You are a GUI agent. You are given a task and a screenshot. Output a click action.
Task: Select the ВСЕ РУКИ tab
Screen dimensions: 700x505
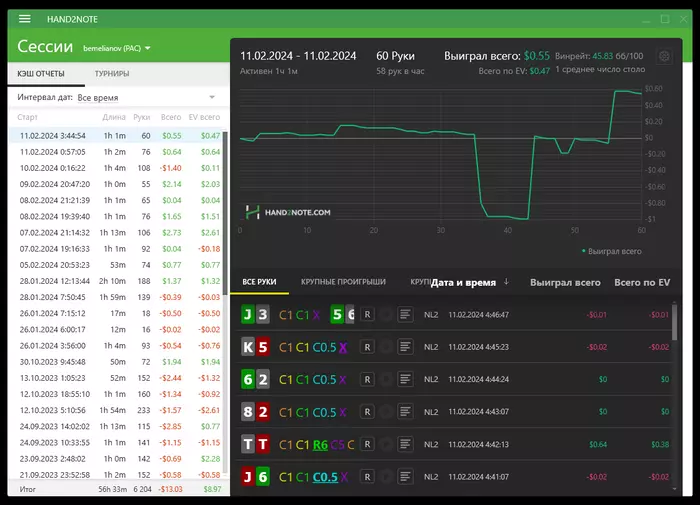(x=259, y=282)
